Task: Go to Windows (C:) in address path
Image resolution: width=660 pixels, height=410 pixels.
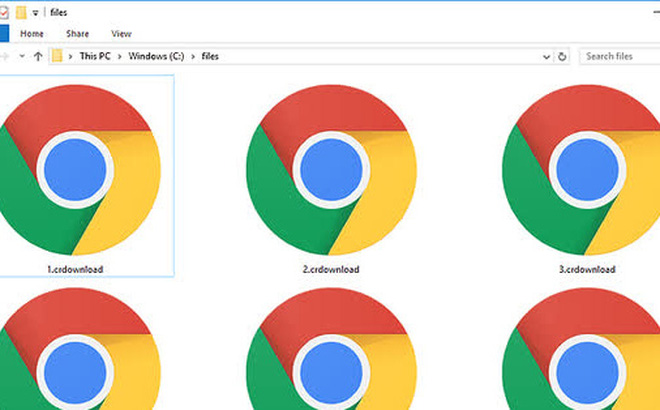Action: pos(155,57)
